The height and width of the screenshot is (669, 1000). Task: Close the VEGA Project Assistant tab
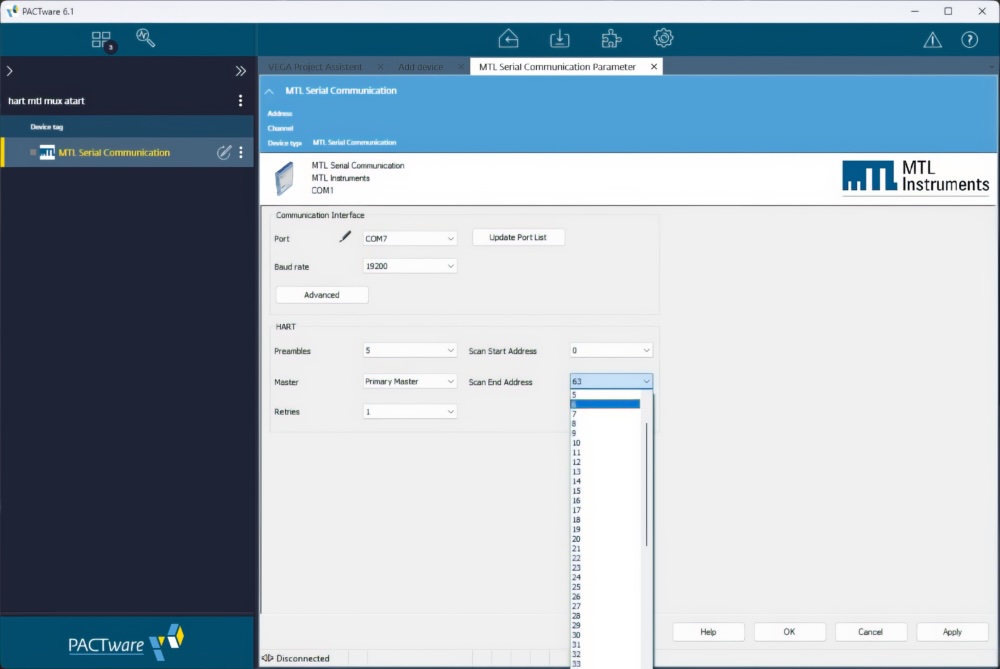pyautogui.click(x=381, y=67)
